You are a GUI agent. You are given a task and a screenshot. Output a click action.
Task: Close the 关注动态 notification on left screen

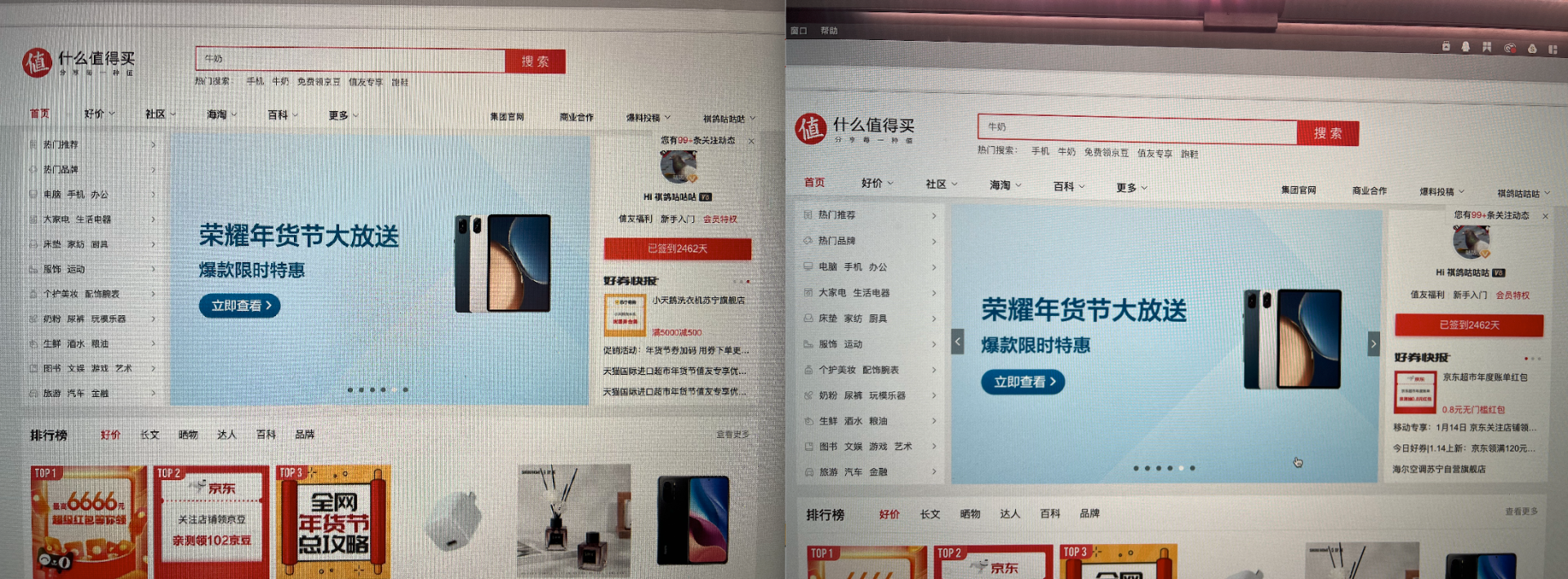point(751,140)
